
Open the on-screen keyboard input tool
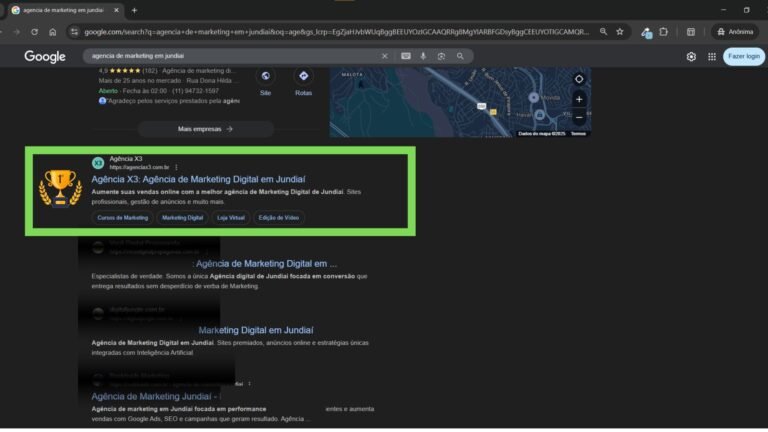[406, 56]
